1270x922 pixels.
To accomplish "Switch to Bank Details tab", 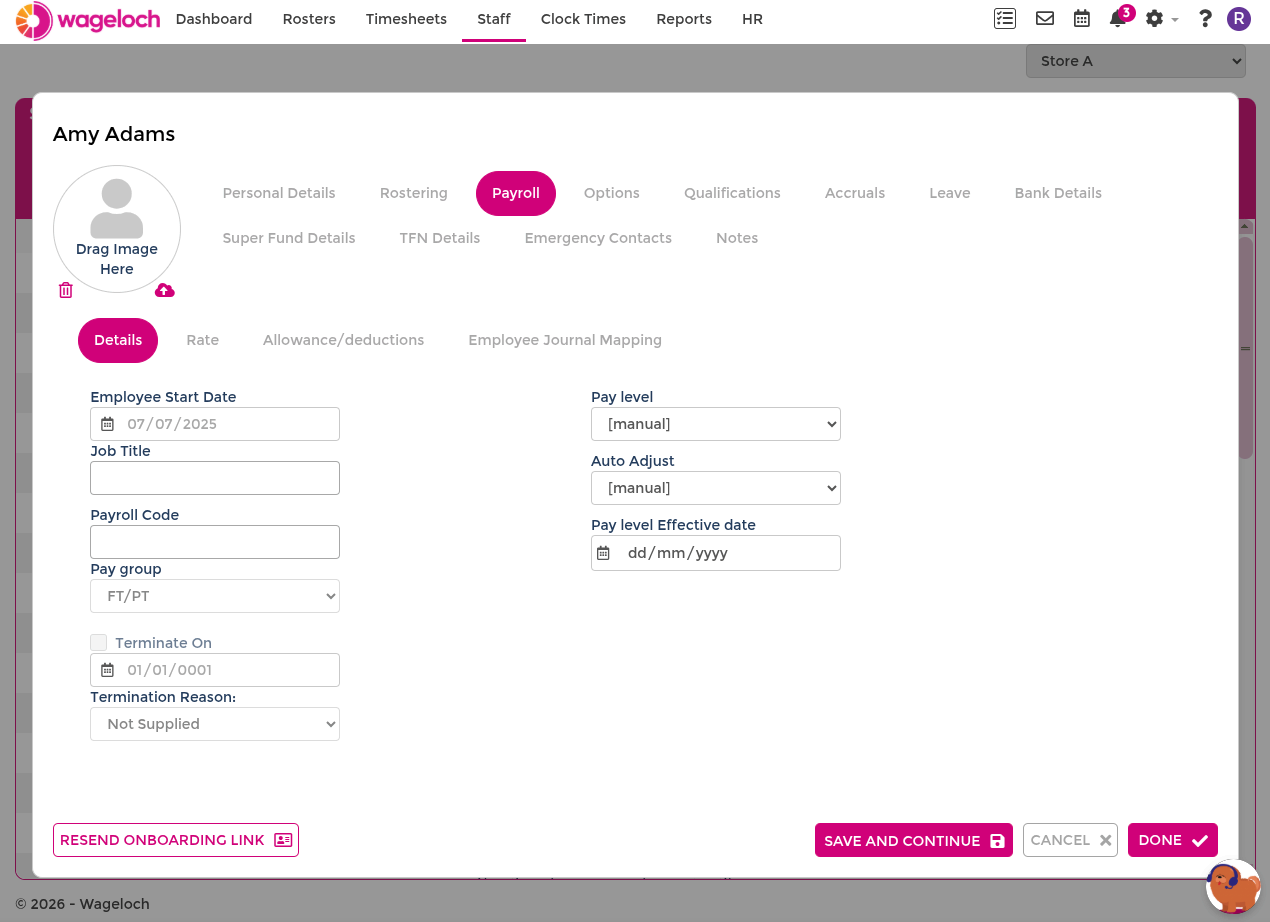I will pyautogui.click(x=1058, y=193).
